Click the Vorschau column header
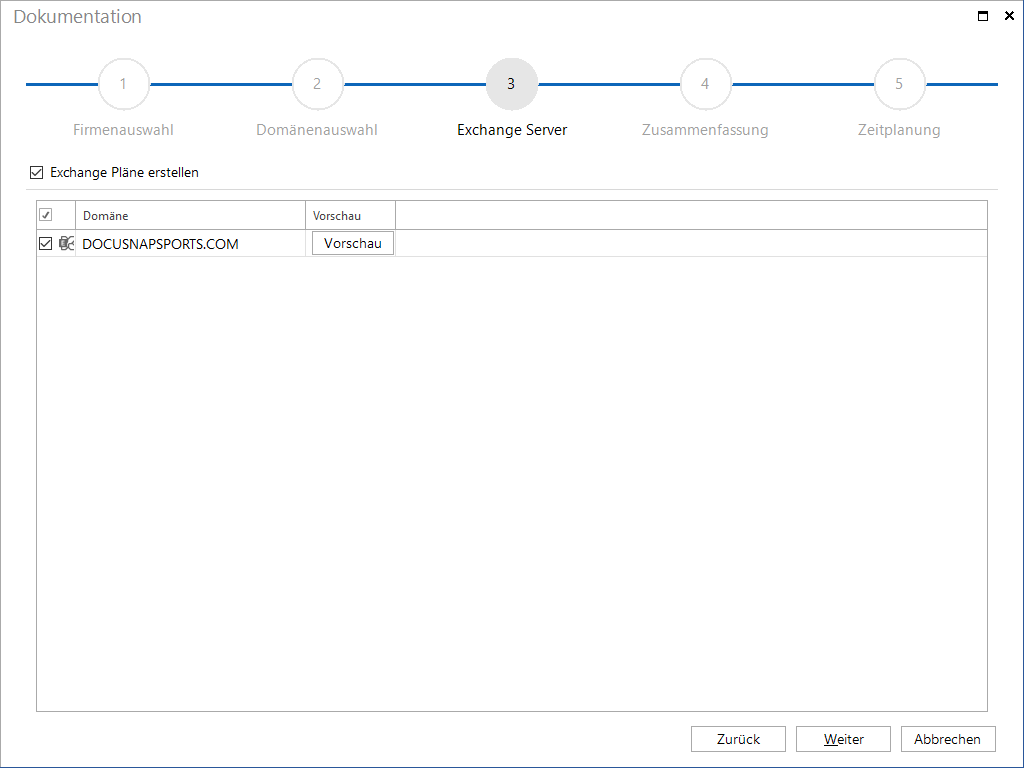Image resolution: width=1024 pixels, height=768 pixels. click(351, 216)
